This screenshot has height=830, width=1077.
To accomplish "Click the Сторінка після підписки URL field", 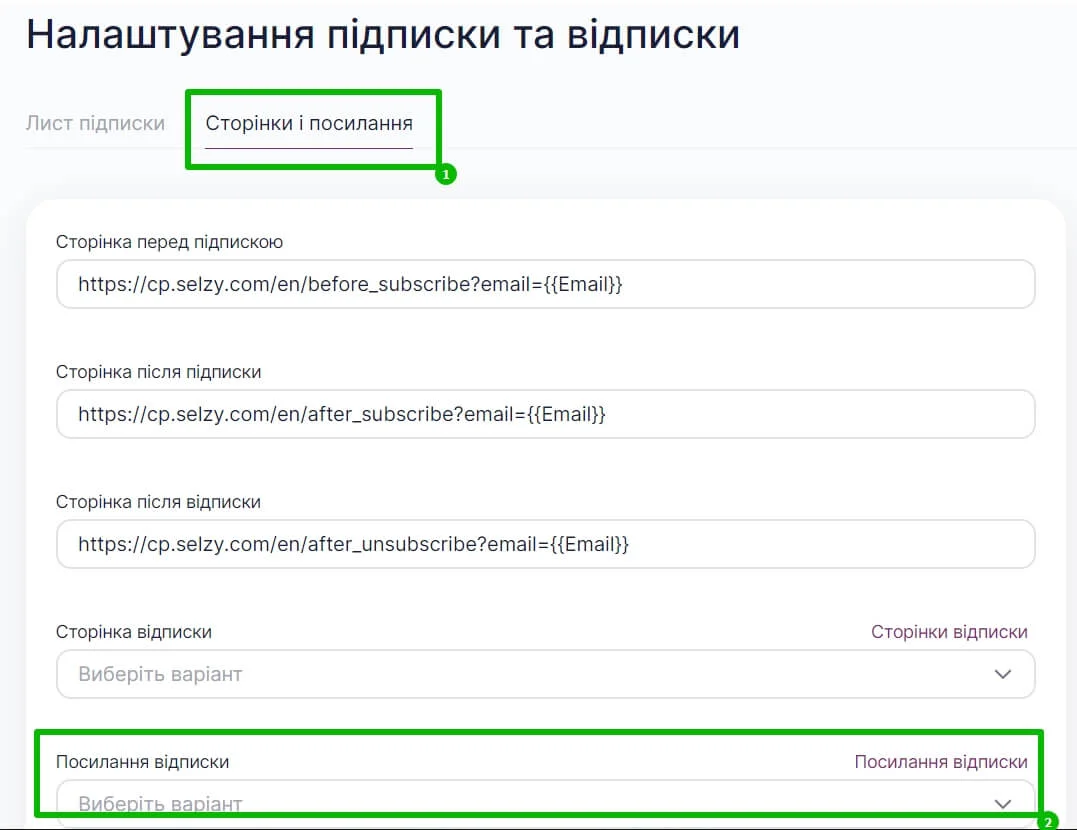I will click(x=545, y=414).
